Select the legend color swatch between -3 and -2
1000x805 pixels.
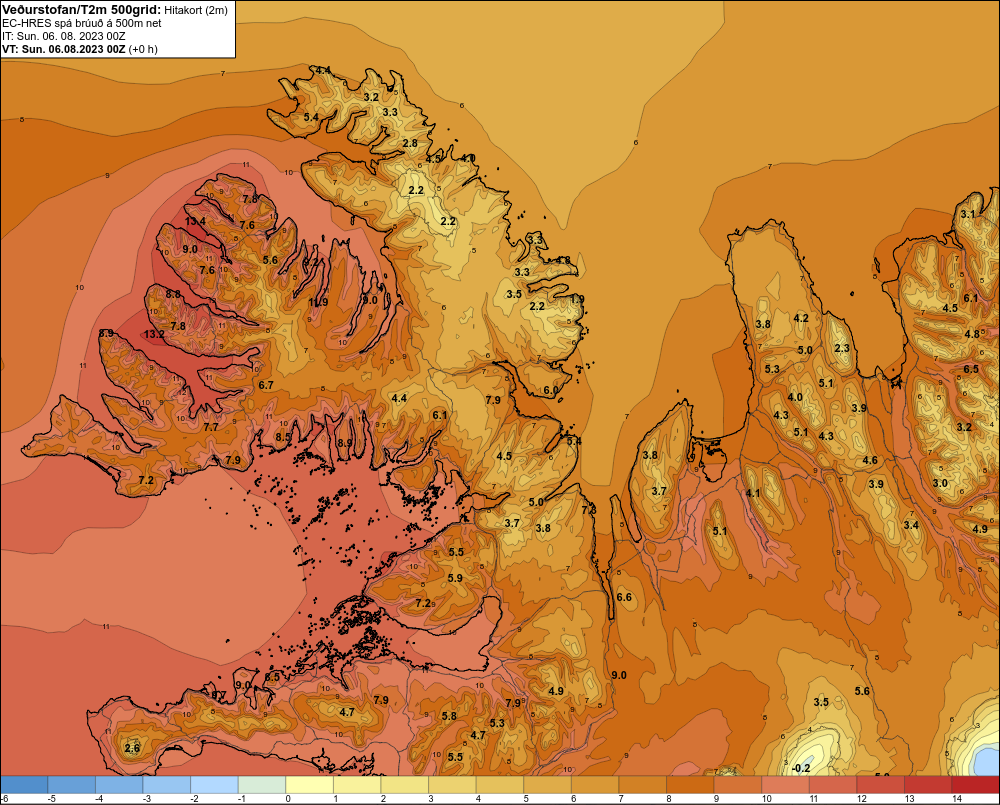167,785
